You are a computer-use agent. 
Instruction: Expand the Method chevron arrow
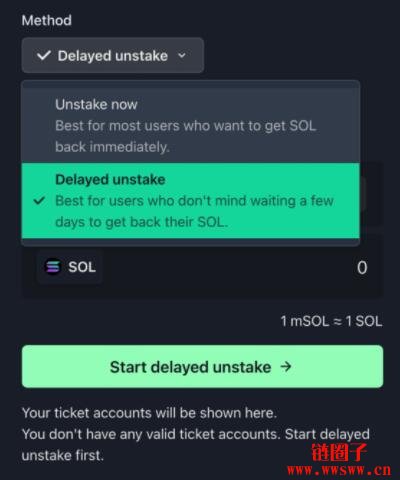pos(182,55)
